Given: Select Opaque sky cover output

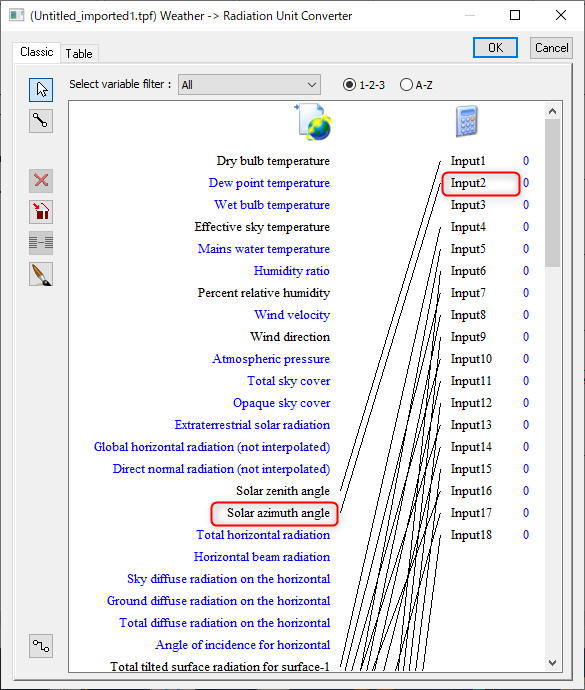Looking at the screenshot, I should click(x=281, y=403).
